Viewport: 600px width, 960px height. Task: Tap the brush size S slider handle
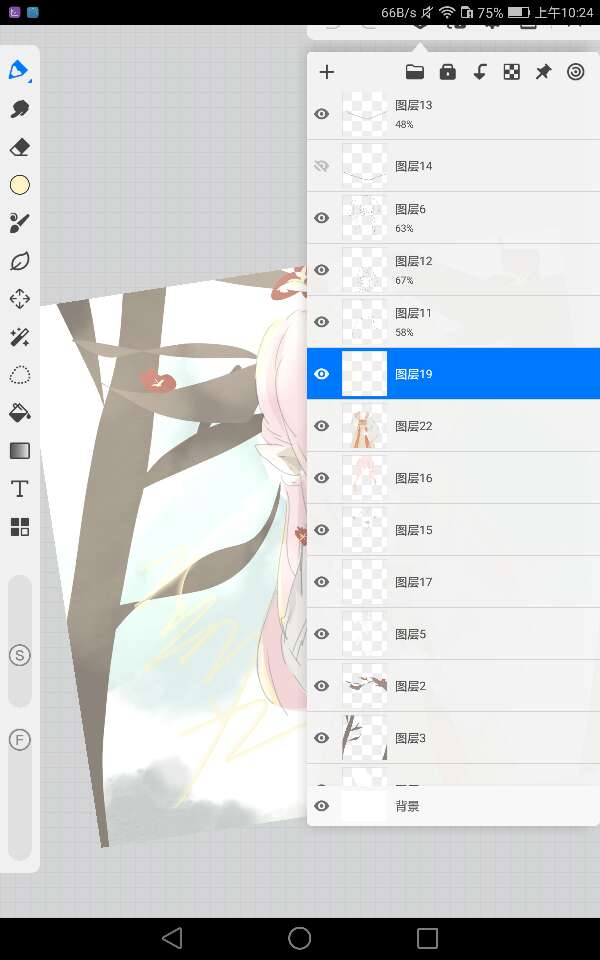tap(19, 655)
